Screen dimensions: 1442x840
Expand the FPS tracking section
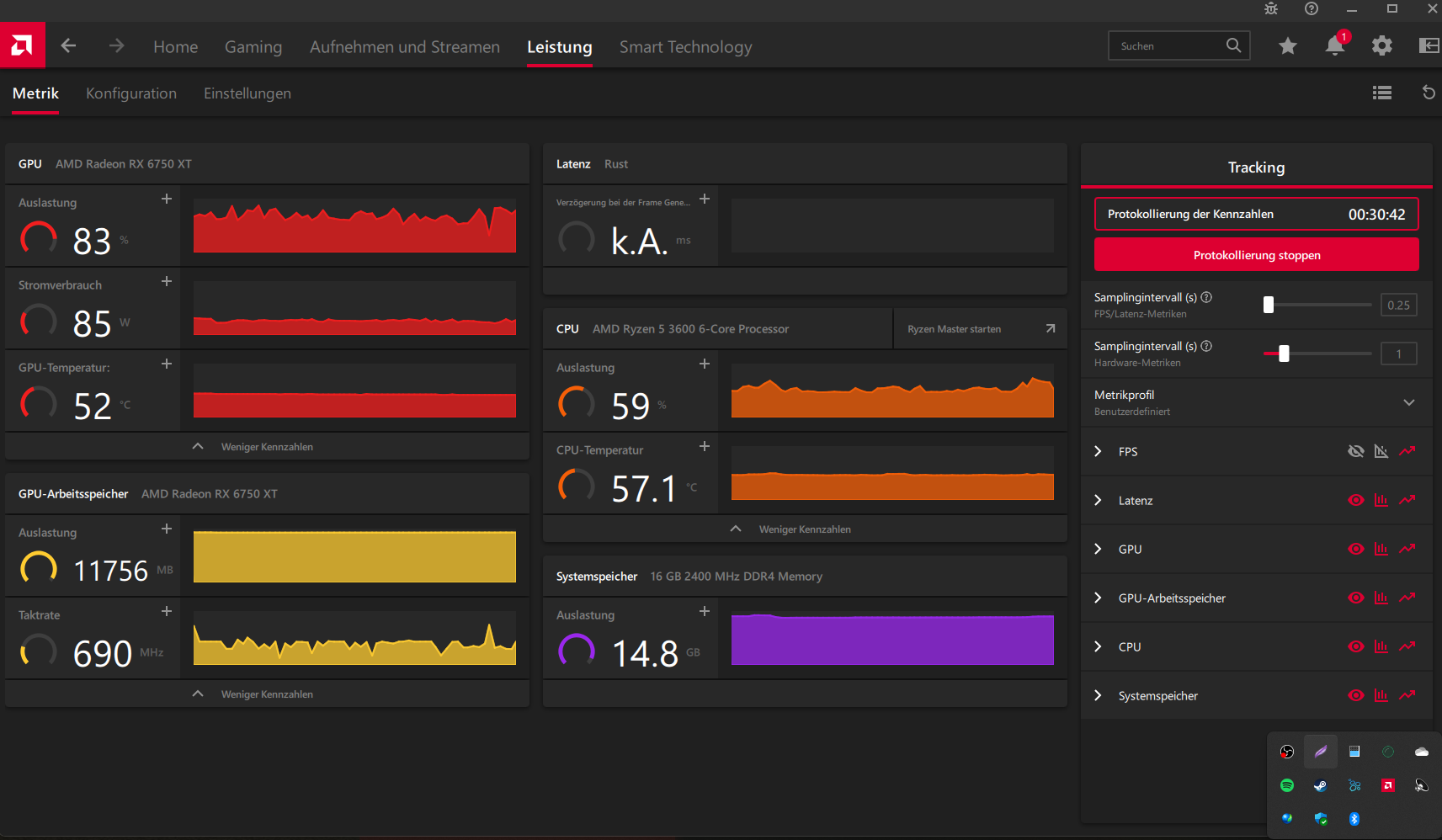coord(1098,451)
